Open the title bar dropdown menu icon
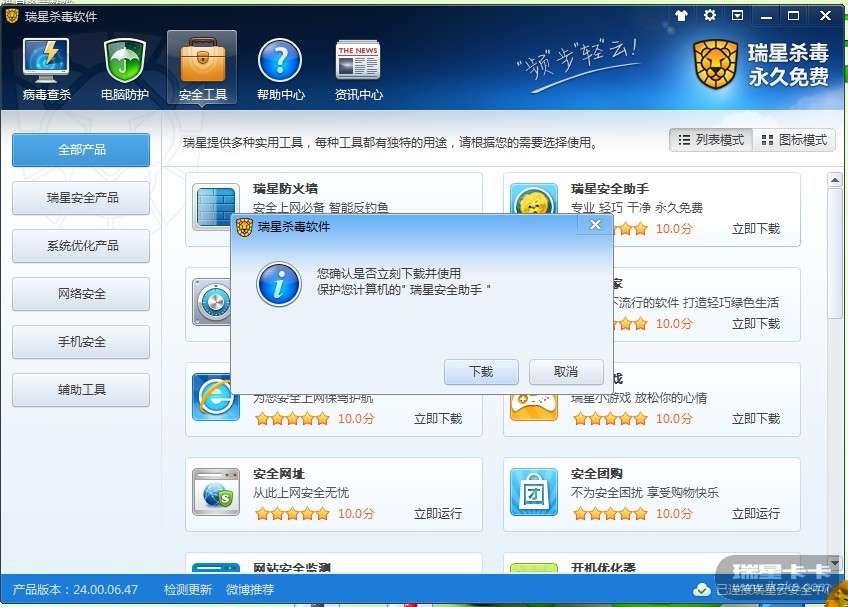 [737, 15]
